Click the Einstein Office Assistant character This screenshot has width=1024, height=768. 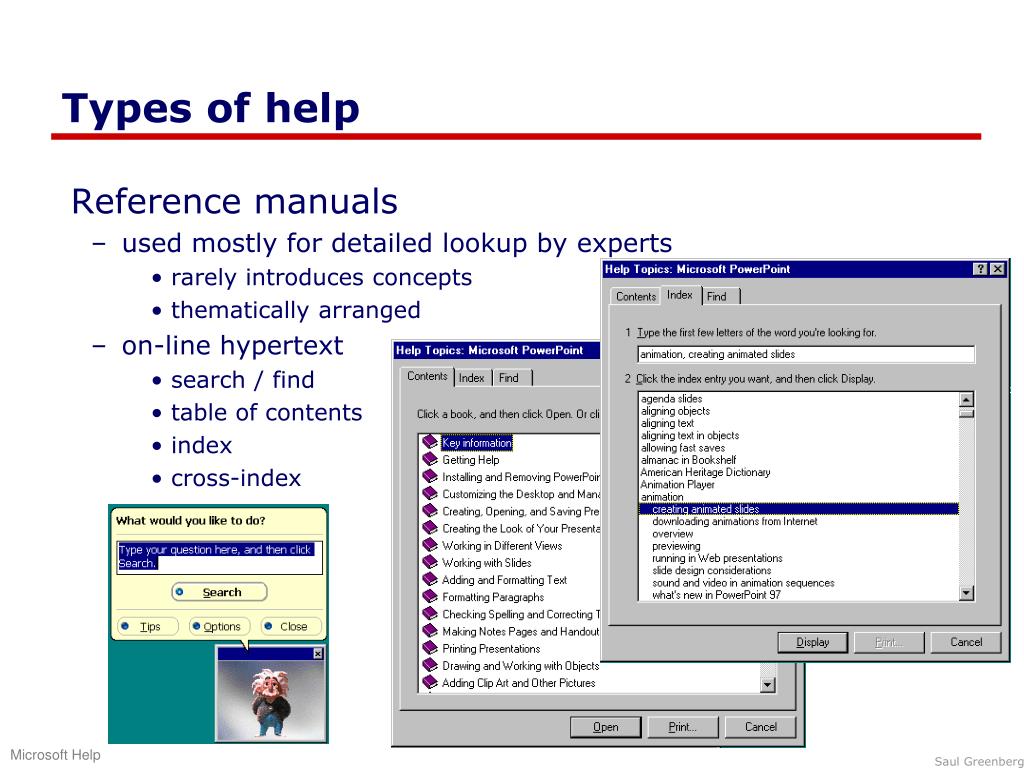click(272, 702)
